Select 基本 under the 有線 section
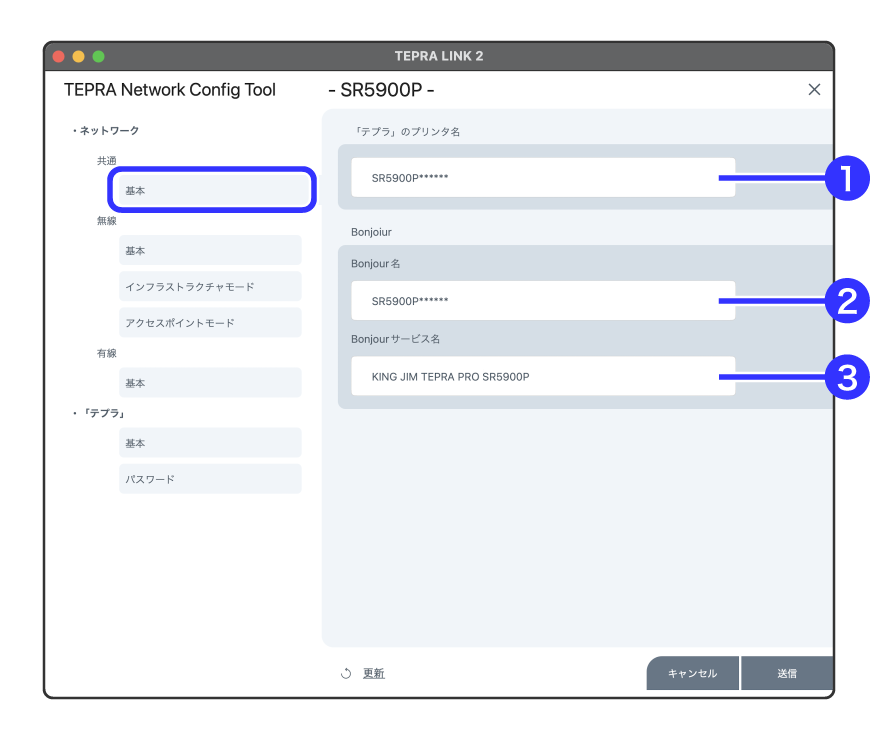880x742 pixels. (x=210, y=383)
